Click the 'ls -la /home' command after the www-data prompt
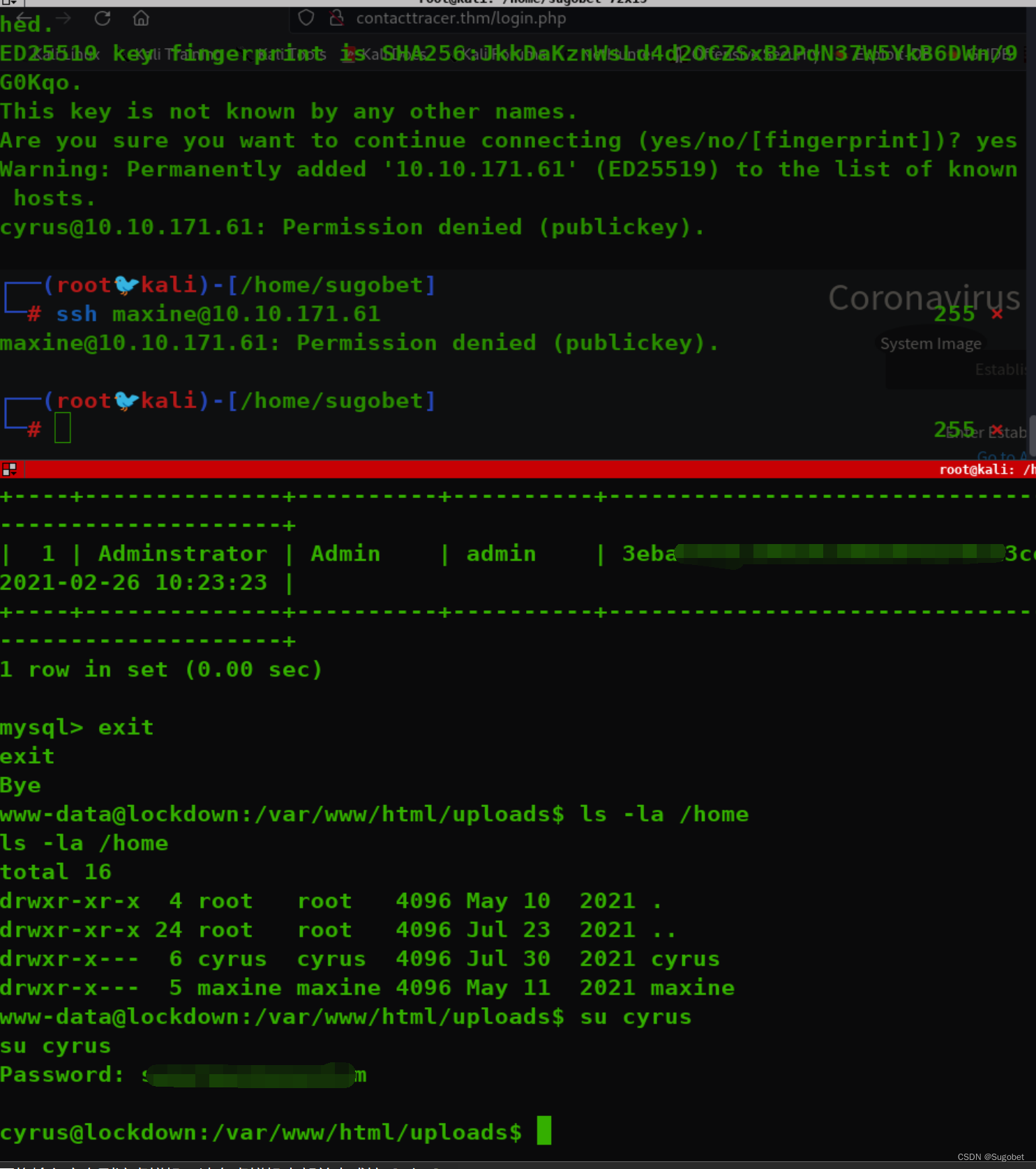This screenshot has height=1169, width=1036. click(x=664, y=814)
